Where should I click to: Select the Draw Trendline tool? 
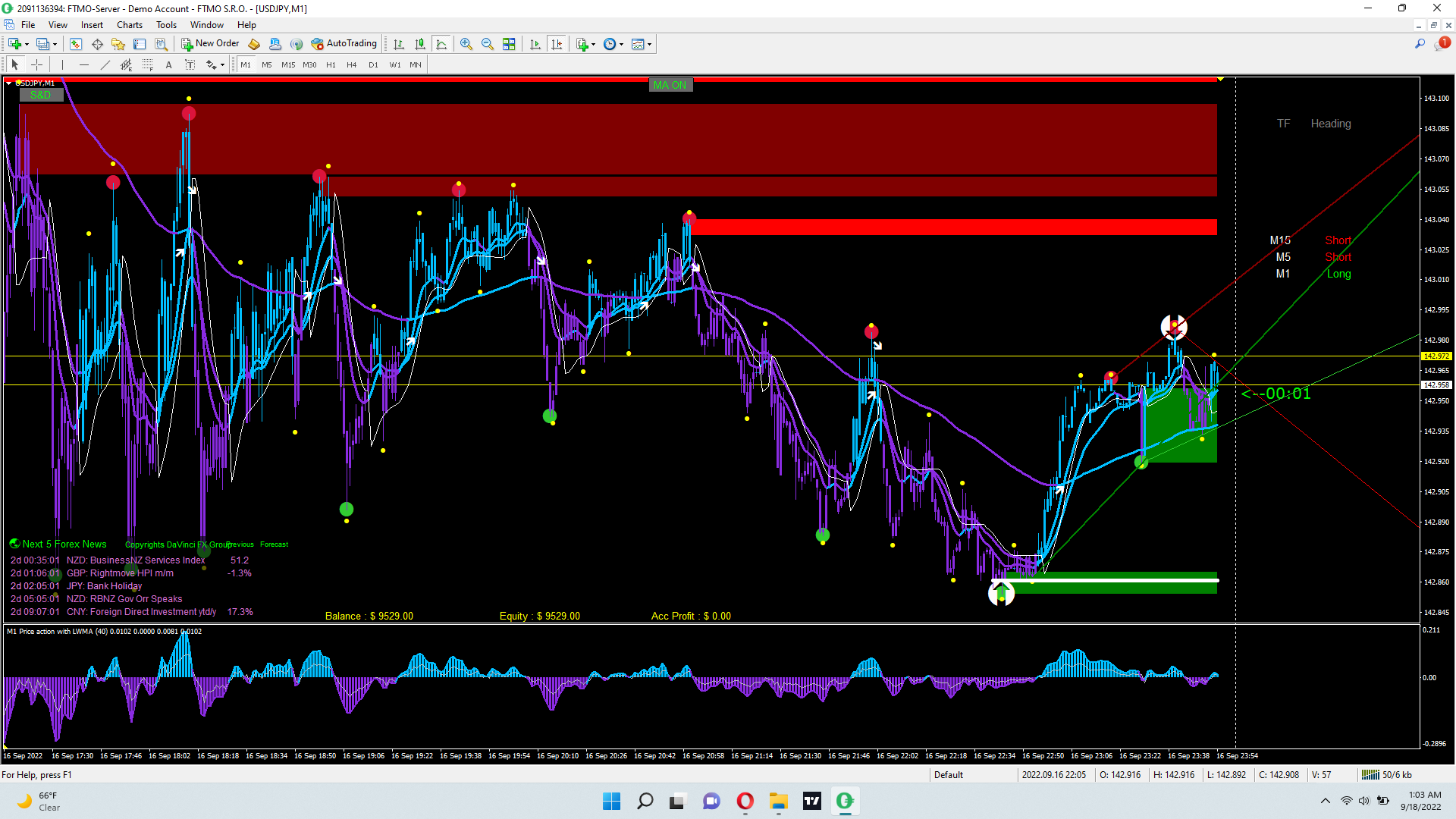click(x=105, y=64)
